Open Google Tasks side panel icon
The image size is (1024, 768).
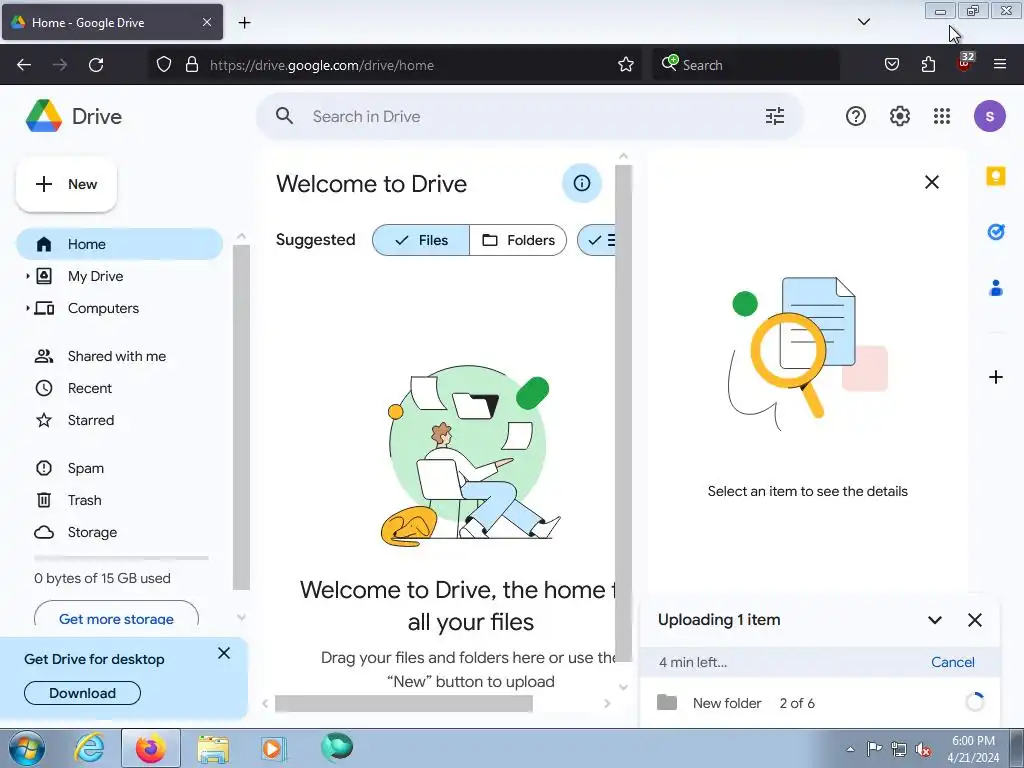point(995,232)
